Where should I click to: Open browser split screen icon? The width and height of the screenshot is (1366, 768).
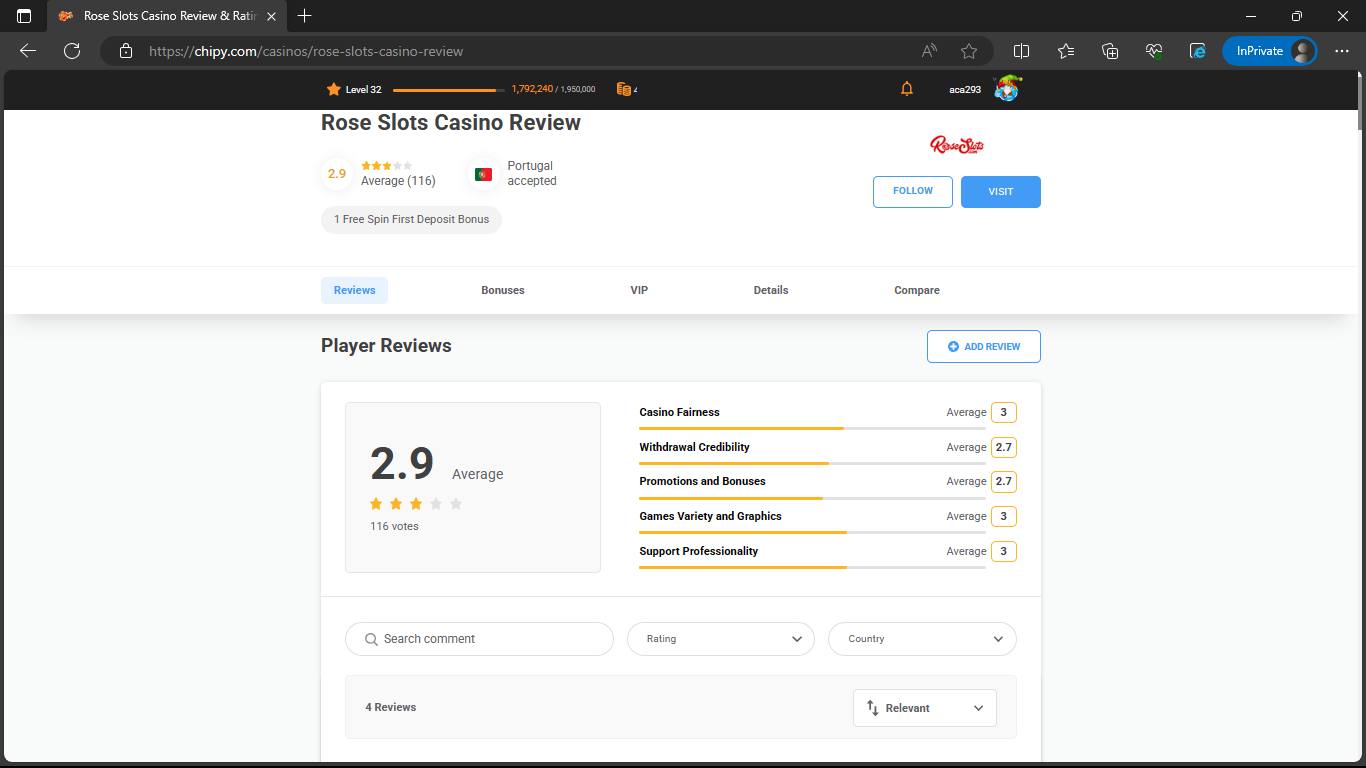[1021, 51]
